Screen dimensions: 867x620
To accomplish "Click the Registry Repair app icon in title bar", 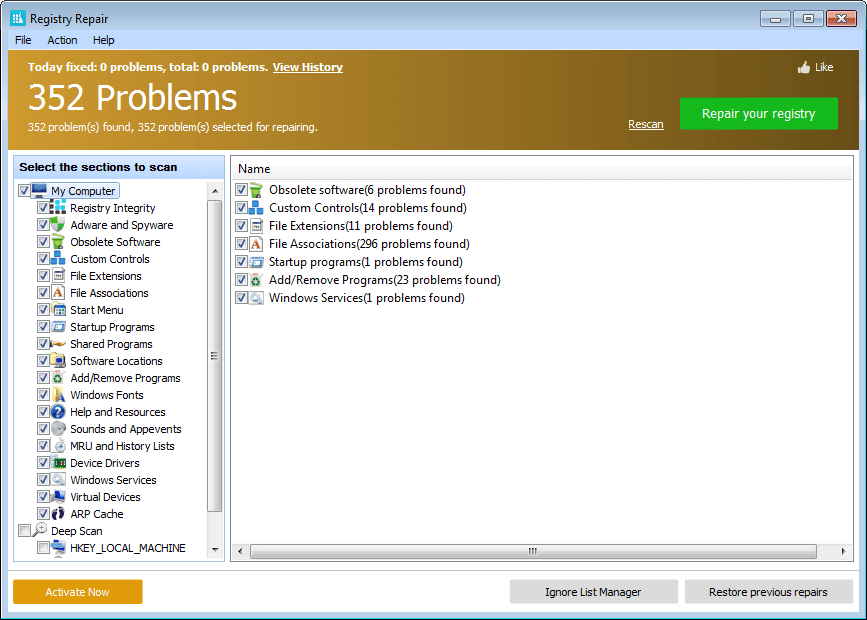I will (18, 18).
